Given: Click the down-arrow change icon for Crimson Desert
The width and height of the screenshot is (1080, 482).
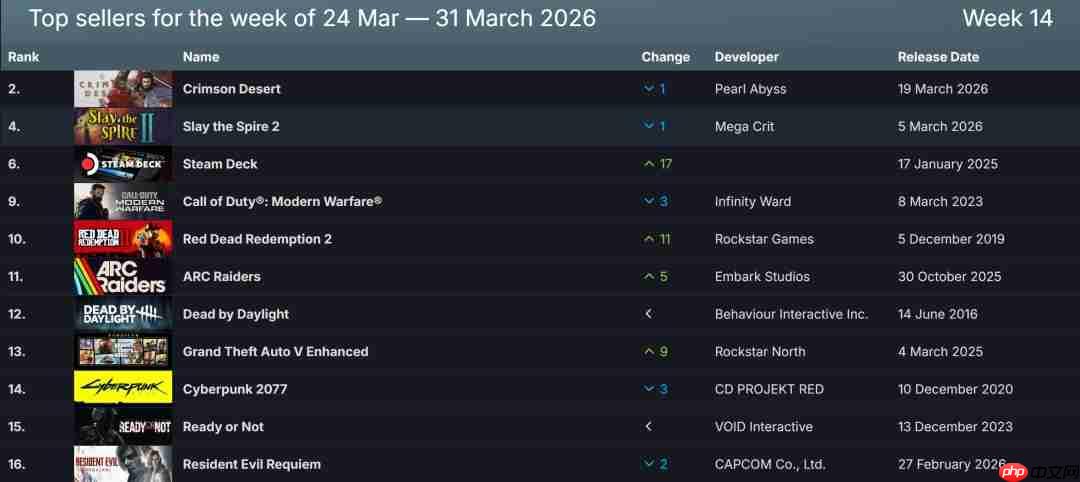Looking at the screenshot, I should point(648,90).
